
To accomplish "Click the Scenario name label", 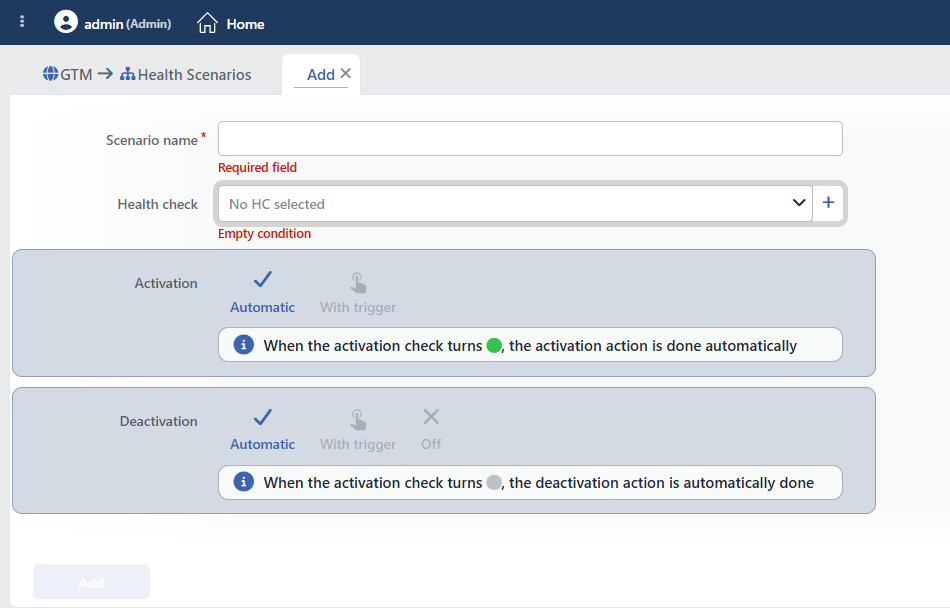I will click(151, 140).
